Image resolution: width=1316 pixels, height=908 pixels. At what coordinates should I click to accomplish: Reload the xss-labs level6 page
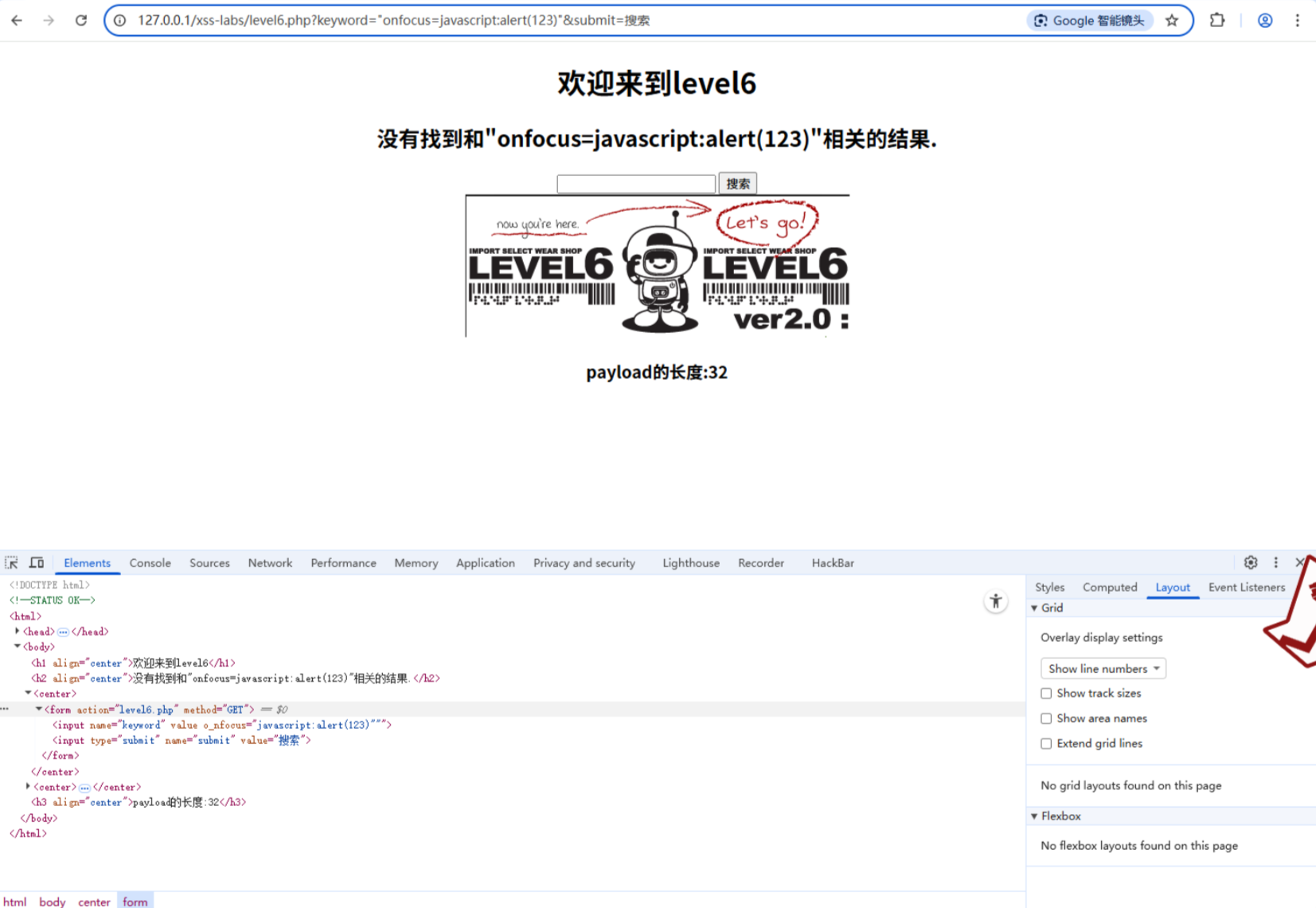click(x=80, y=20)
